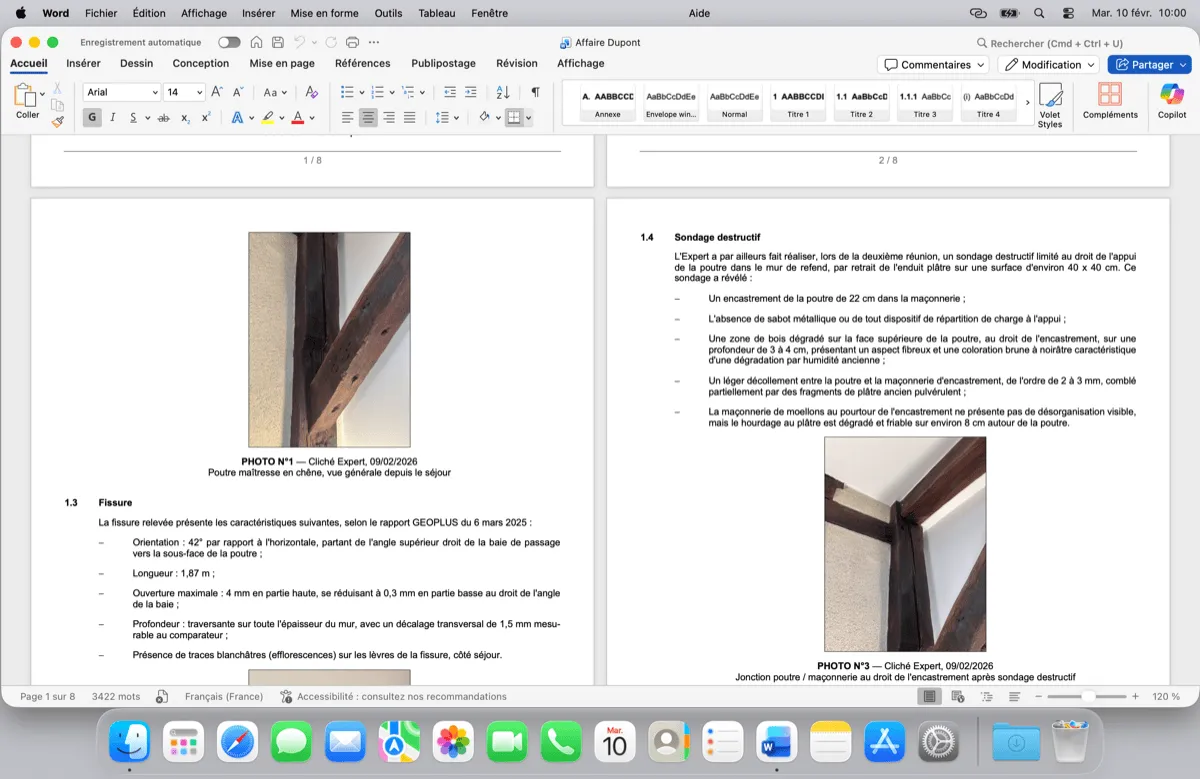
Task: Apply yellow text highlight color
Action: [x=268, y=117]
